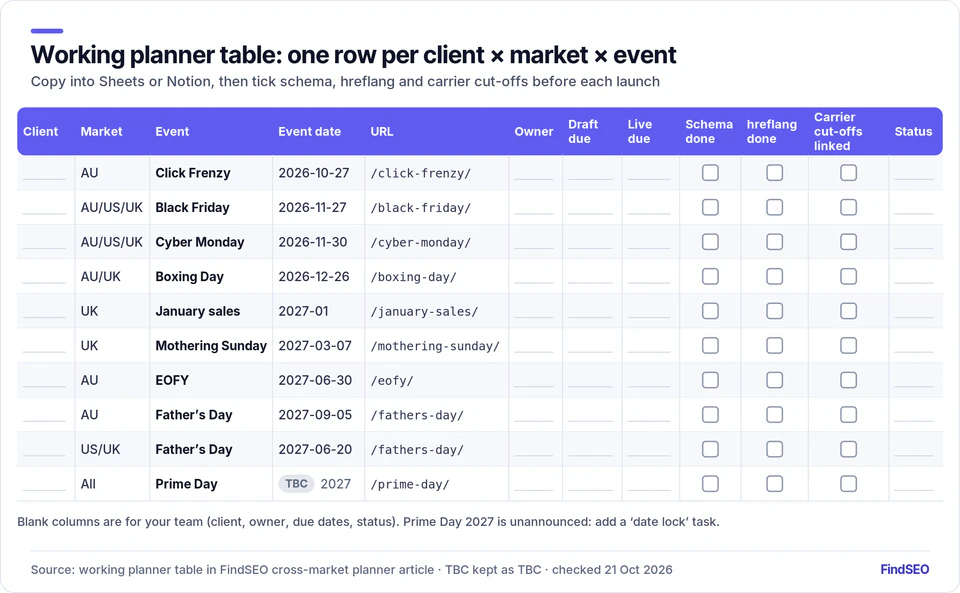960x593 pixels.
Task: Click the EOFY event name
Action: click(172, 380)
